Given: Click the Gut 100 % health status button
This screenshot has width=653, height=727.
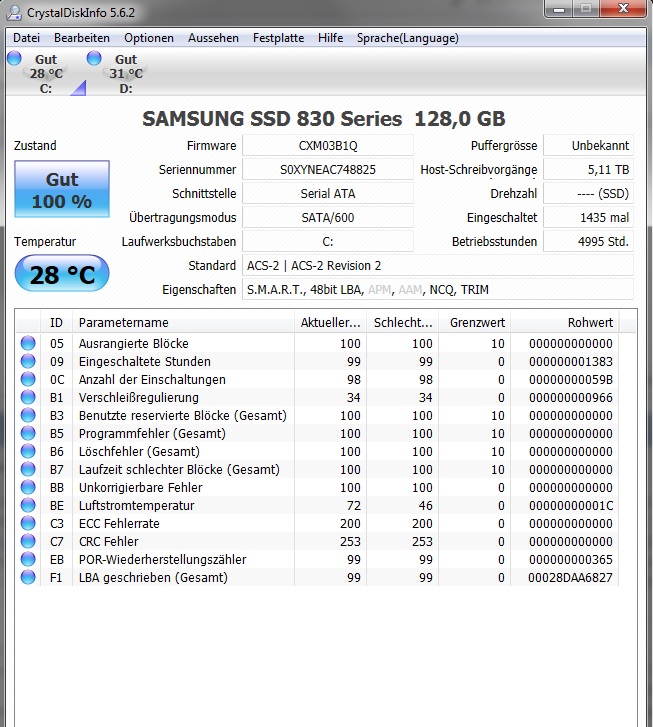Looking at the screenshot, I should tap(62, 189).
